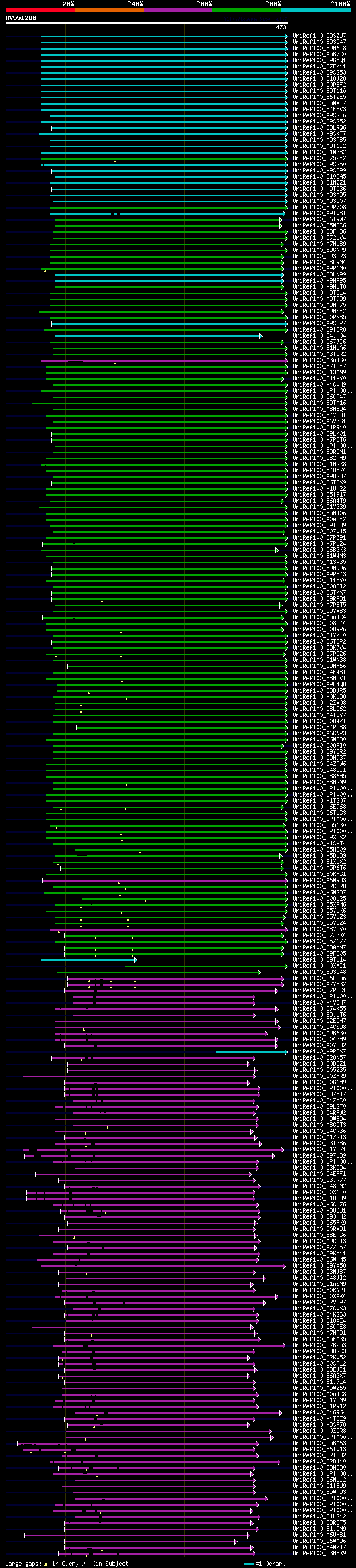
Task: Open hit UniRef100_A5B7C0
Action: coord(319,54)
